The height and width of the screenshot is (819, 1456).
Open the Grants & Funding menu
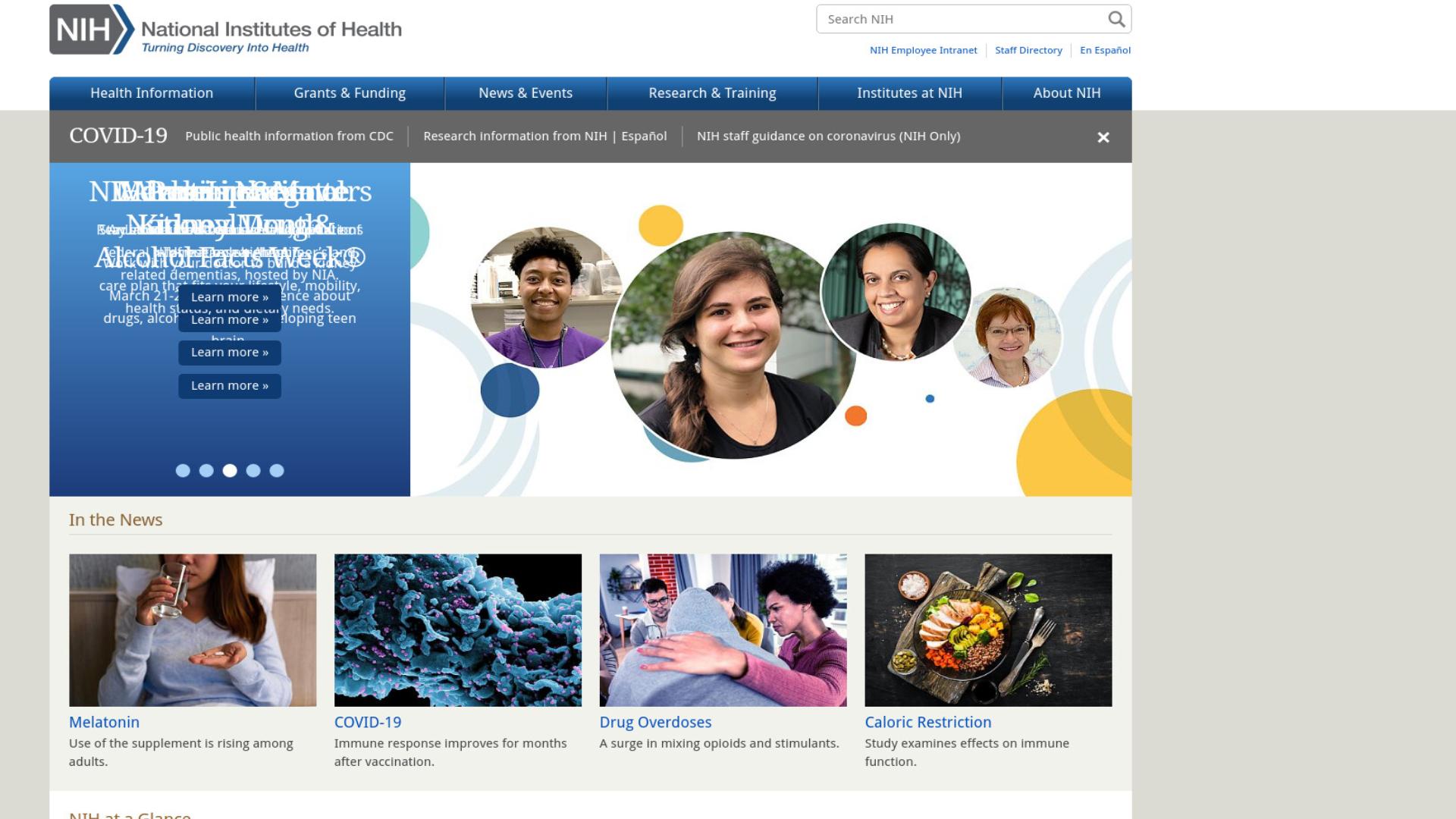(350, 93)
